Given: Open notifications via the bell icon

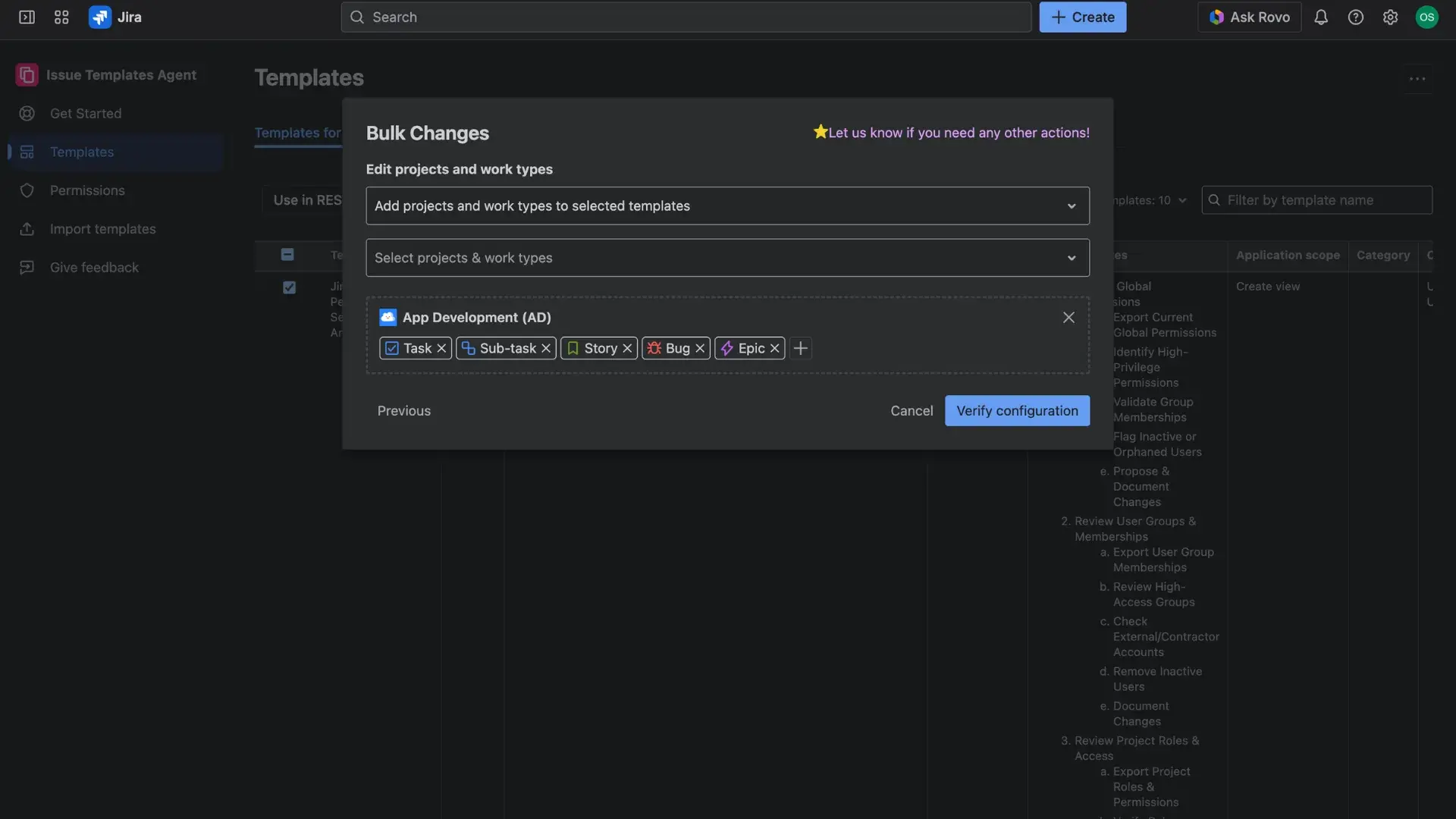Looking at the screenshot, I should point(1321,17).
